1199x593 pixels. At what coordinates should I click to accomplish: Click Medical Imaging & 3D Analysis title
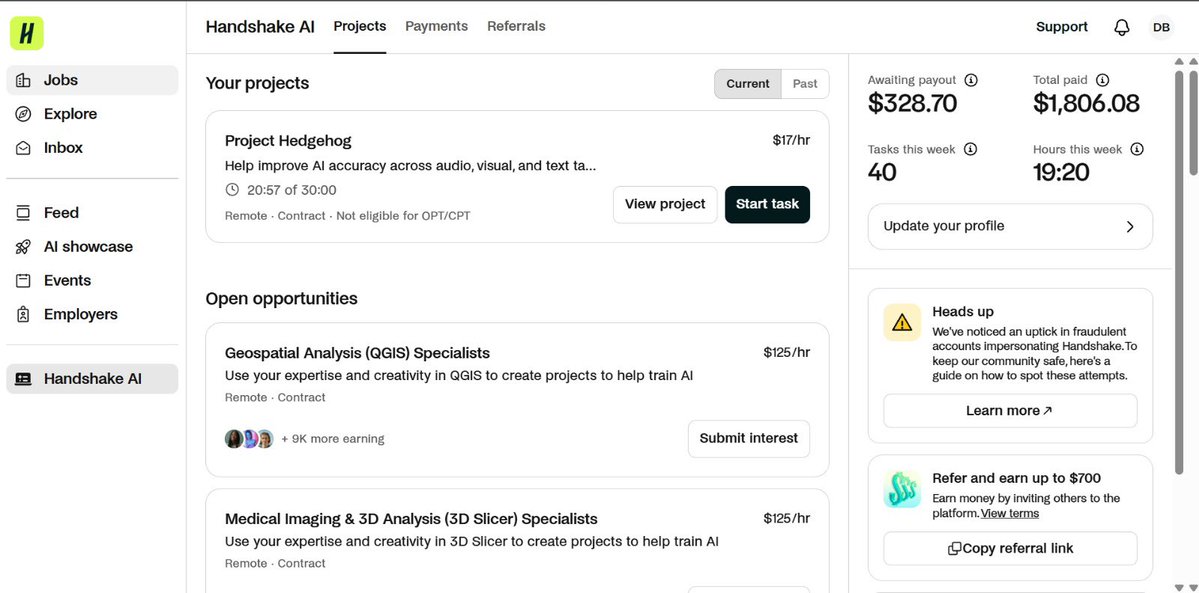pyautogui.click(x=411, y=519)
